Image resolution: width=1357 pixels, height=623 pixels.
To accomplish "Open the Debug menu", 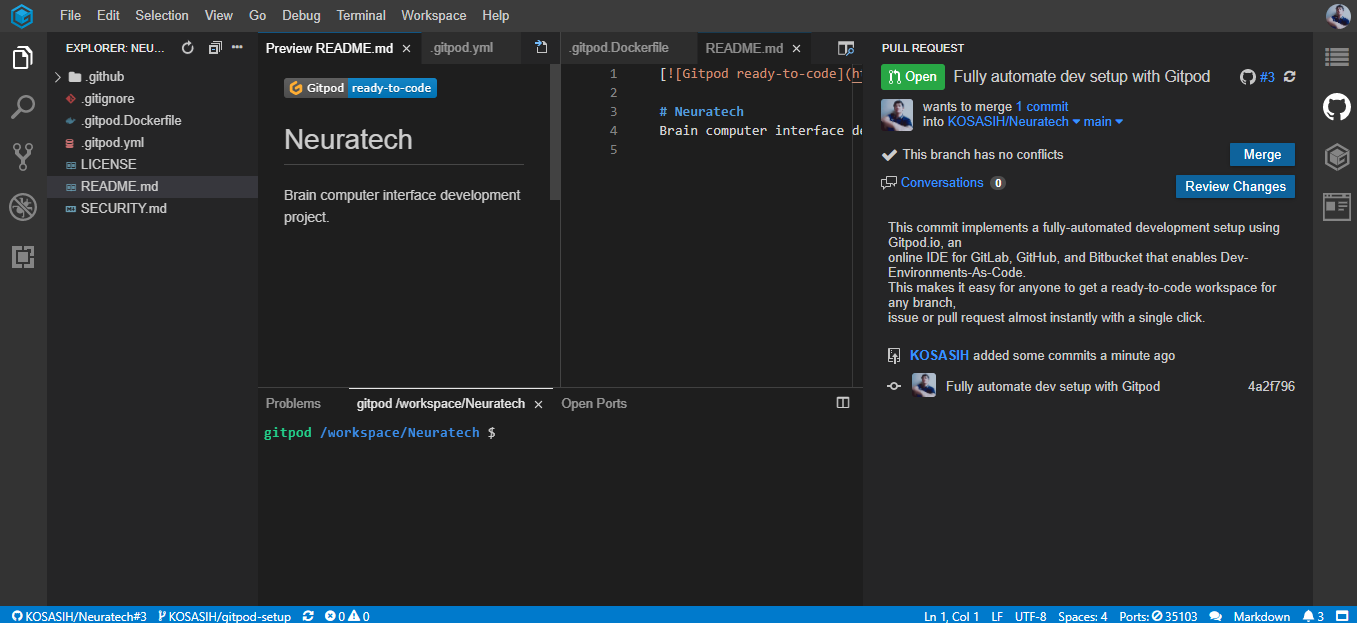I will tap(302, 15).
